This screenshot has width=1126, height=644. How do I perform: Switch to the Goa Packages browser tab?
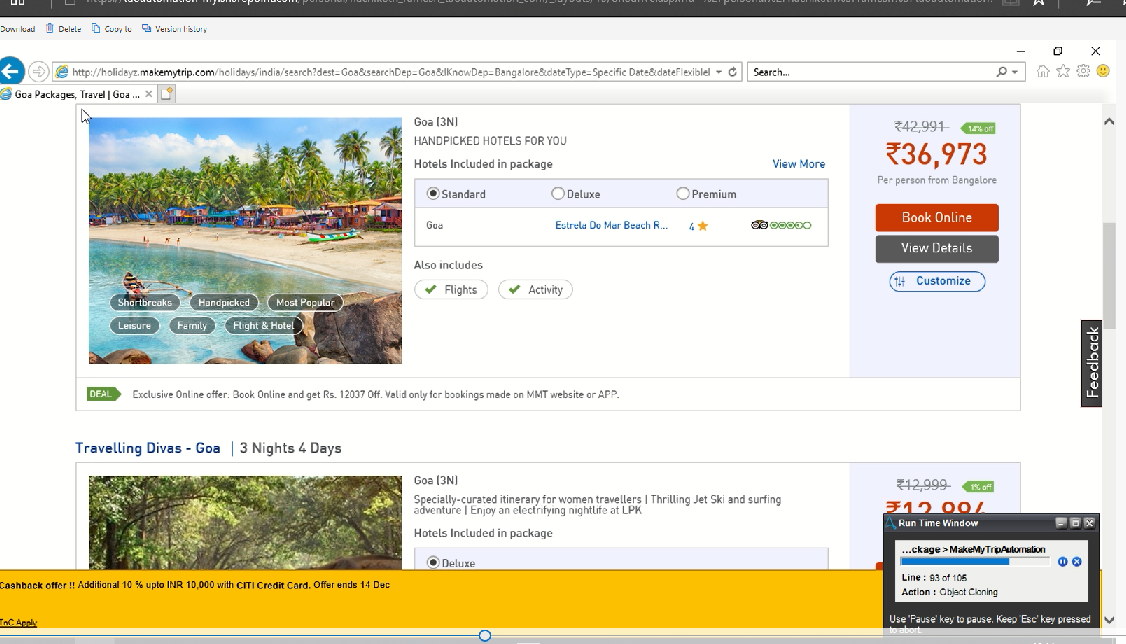coord(72,94)
